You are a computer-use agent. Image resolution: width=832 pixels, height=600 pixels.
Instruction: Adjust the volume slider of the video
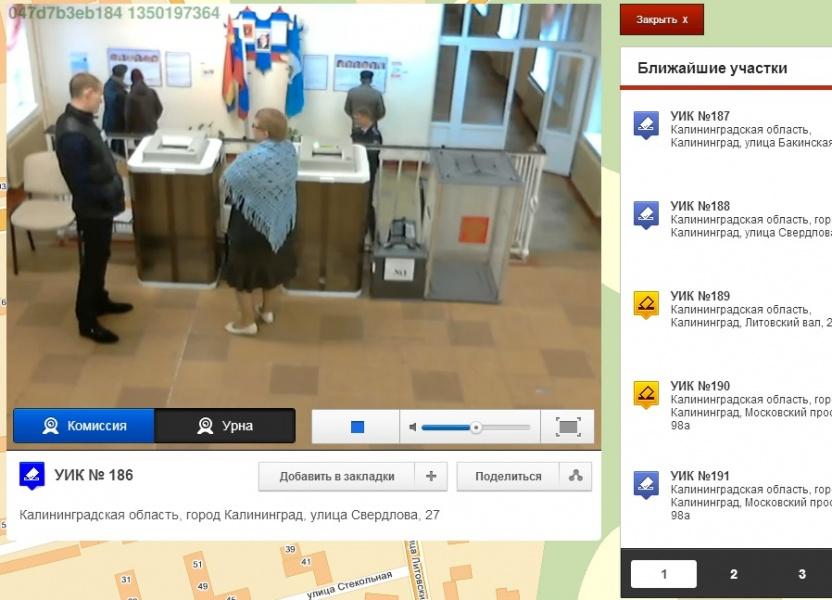pos(476,427)
